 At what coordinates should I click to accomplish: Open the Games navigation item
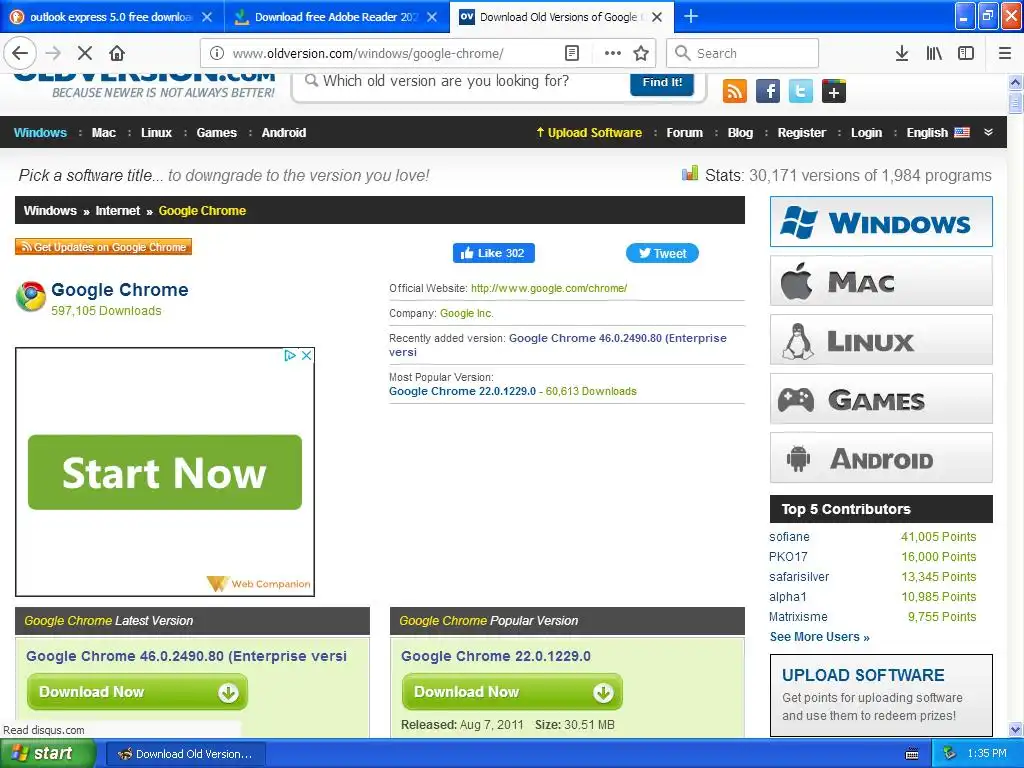tap(217, 133)
